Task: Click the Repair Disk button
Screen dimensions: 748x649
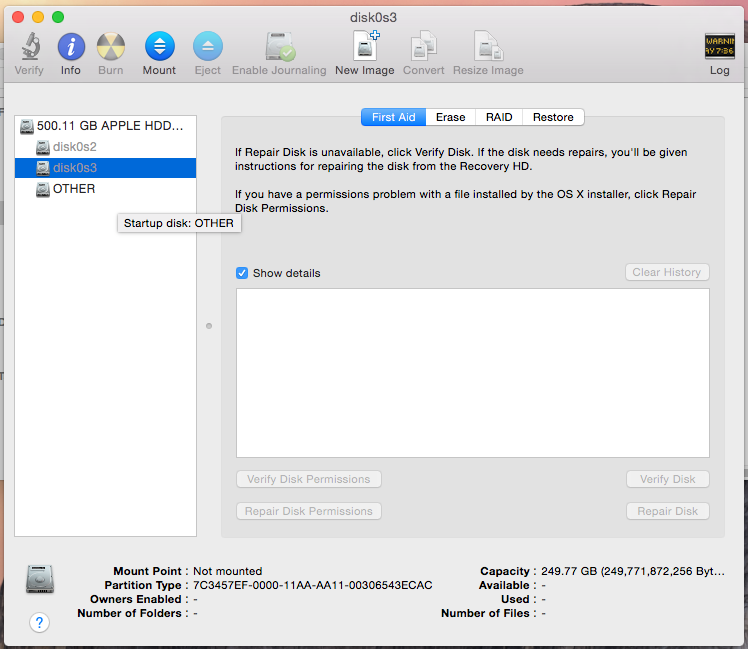Action: pos(667,511)
